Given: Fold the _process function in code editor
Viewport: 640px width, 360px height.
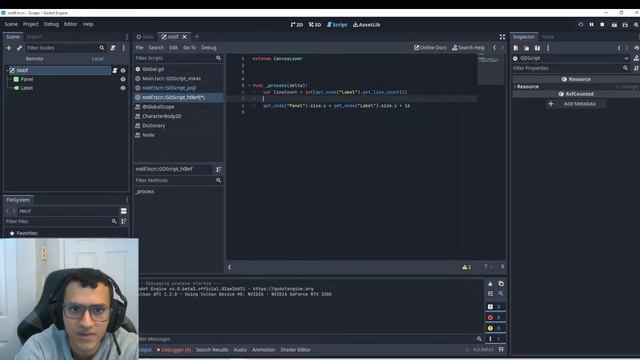Looking at the screenshot, I should [249, 85].
